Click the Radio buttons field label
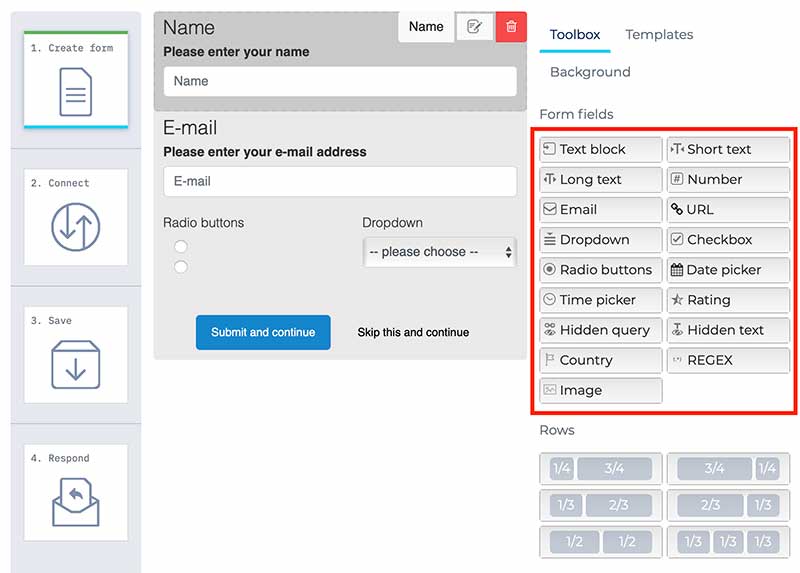 point(204,223)
